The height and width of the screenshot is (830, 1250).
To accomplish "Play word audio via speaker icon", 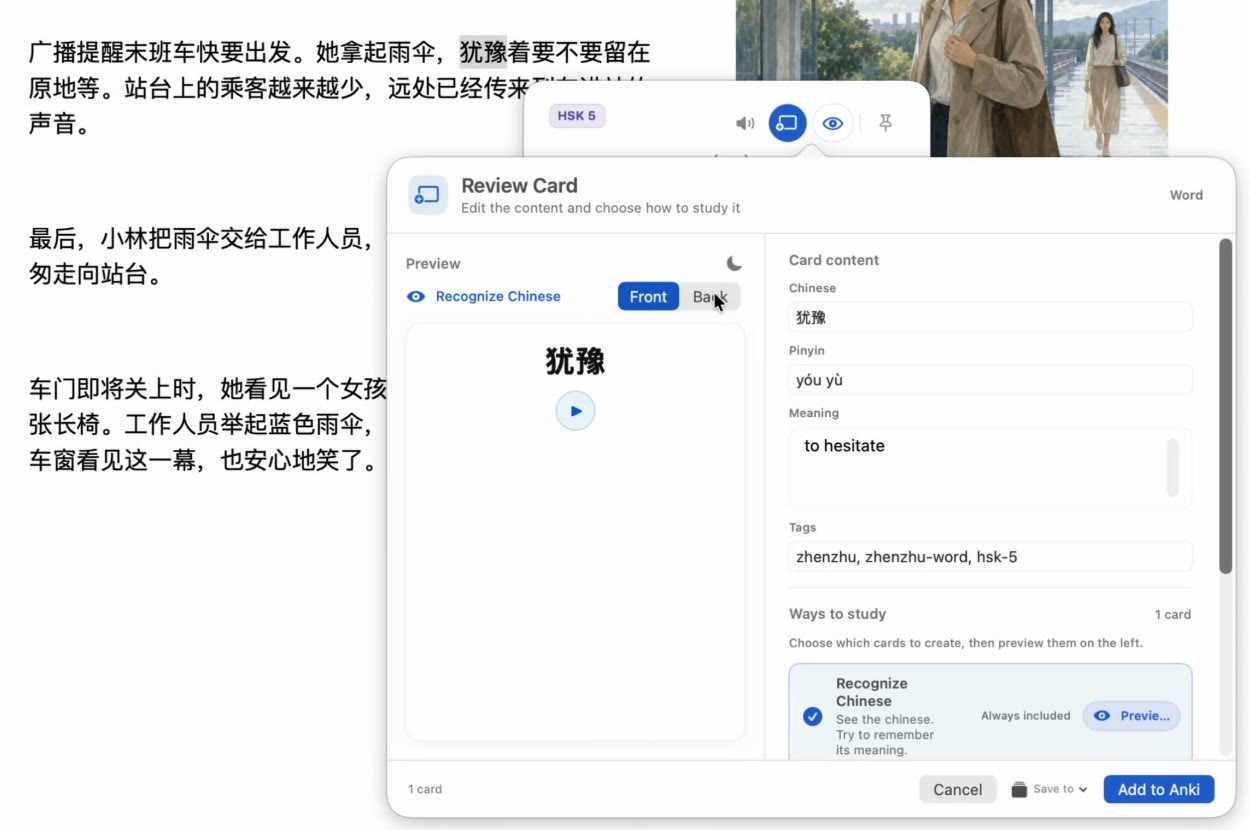I will [x=745, y=123].
